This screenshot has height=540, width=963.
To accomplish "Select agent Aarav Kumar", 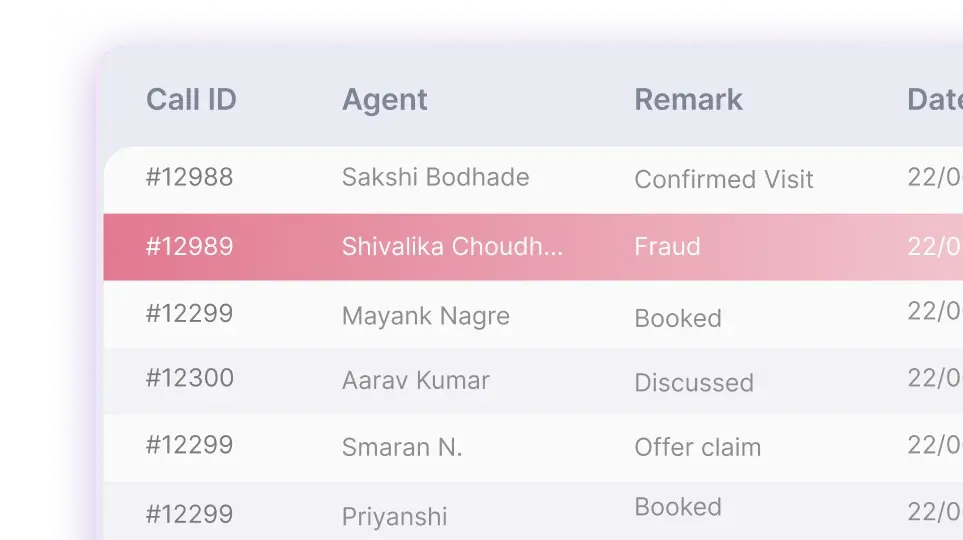I will 416,380.
